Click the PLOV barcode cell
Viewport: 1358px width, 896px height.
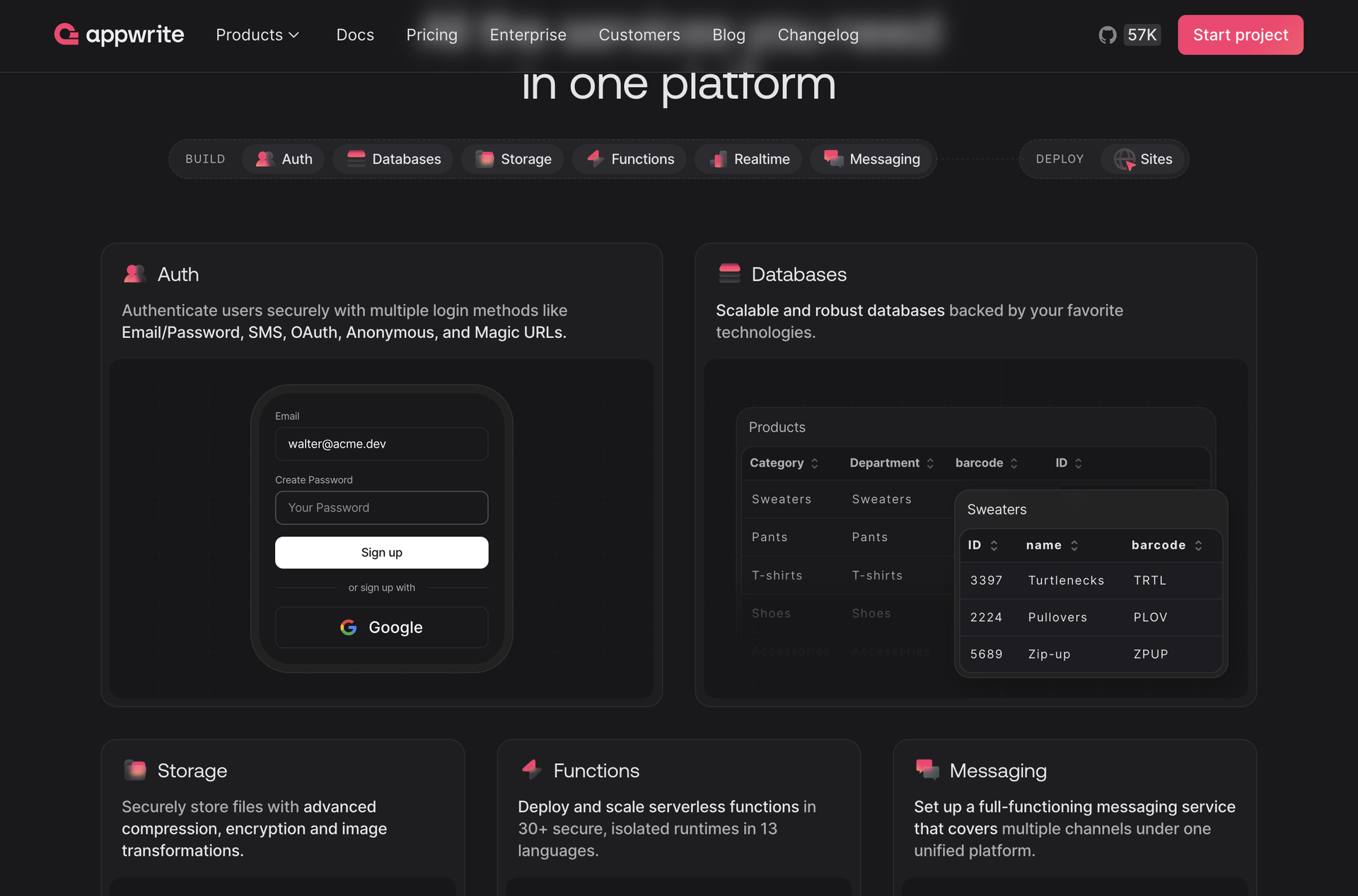click(x=1150, y=617)
